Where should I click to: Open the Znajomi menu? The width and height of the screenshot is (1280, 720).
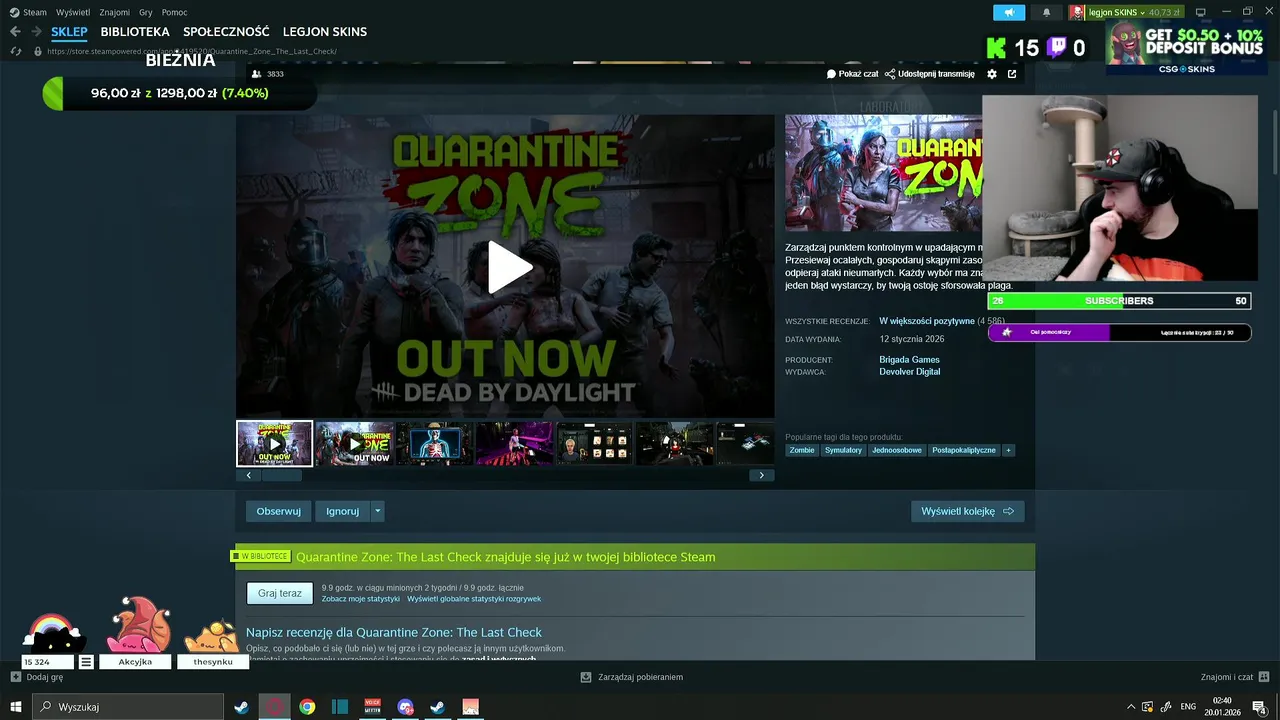click(114, 12)
